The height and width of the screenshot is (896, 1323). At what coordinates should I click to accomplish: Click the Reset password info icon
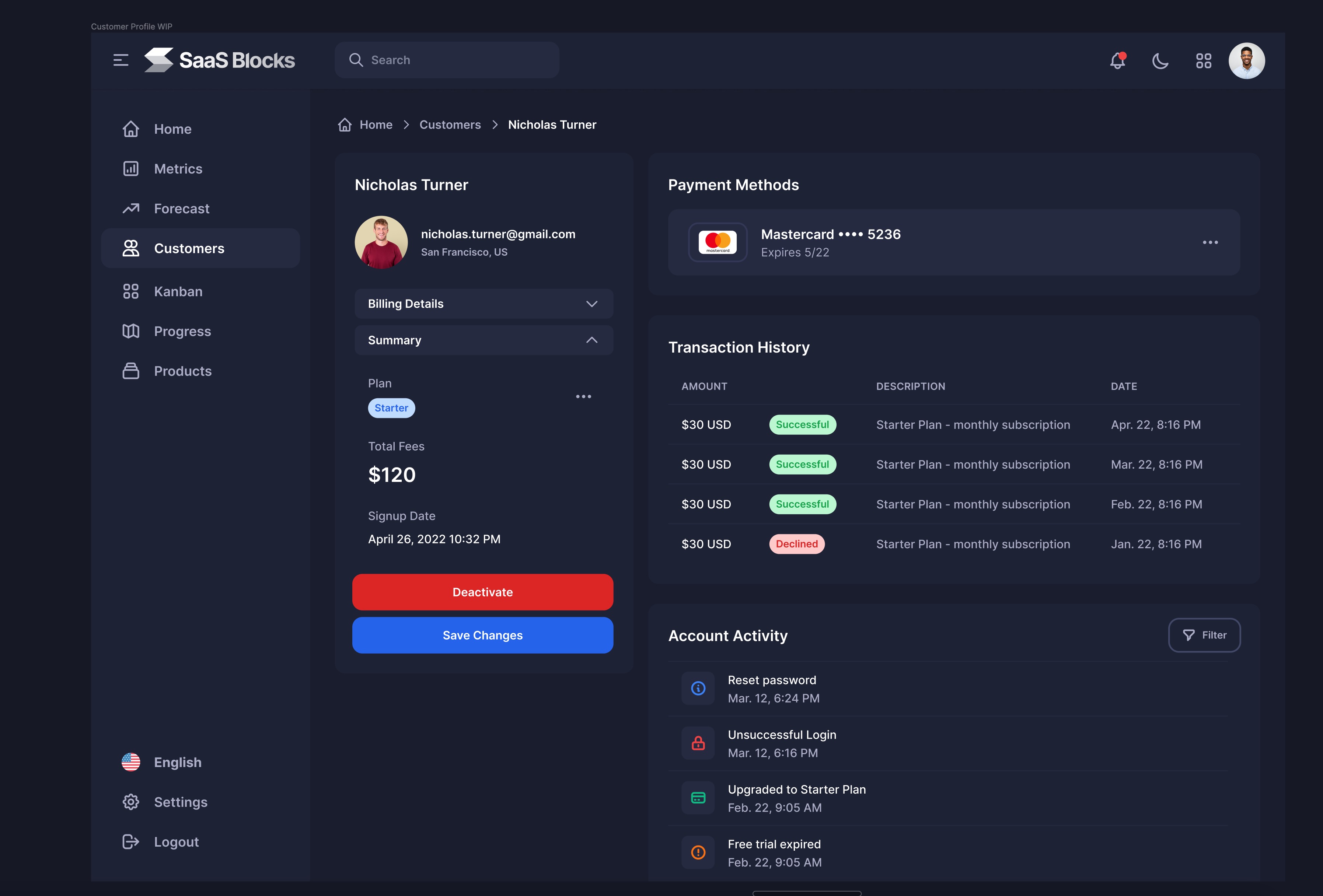point(698,689)
